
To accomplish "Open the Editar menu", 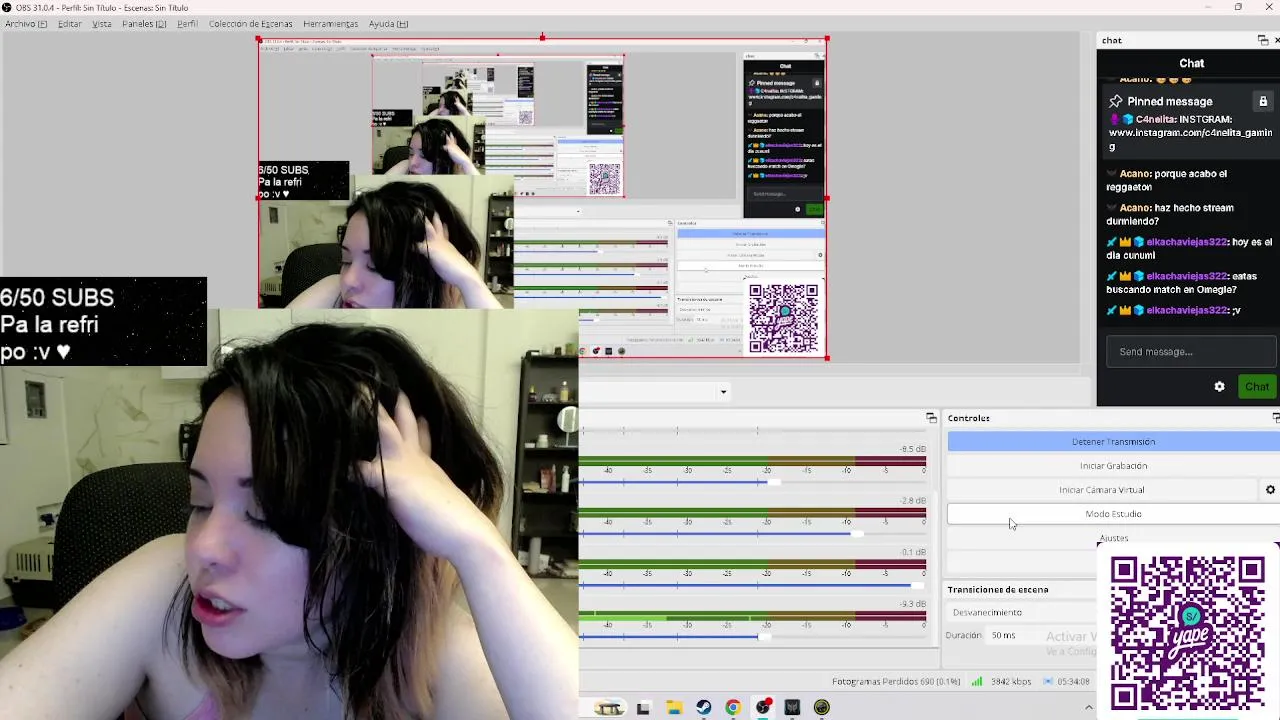I will (70, 24).
